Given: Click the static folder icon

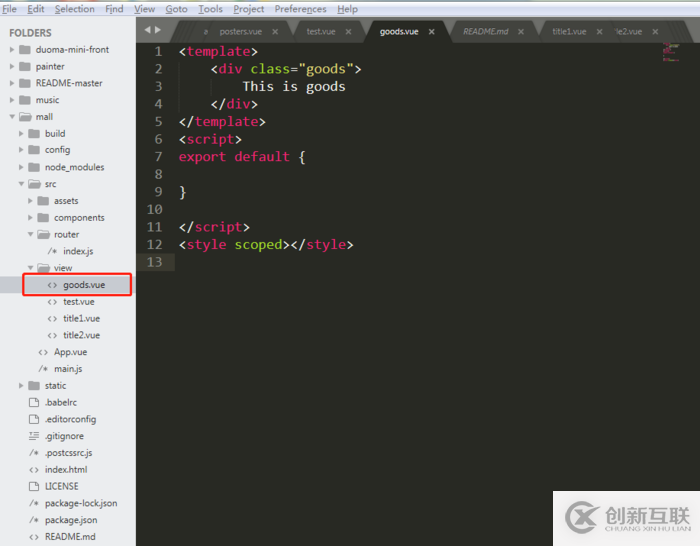Looking at the screenshot, I should [x=34, y=386].
